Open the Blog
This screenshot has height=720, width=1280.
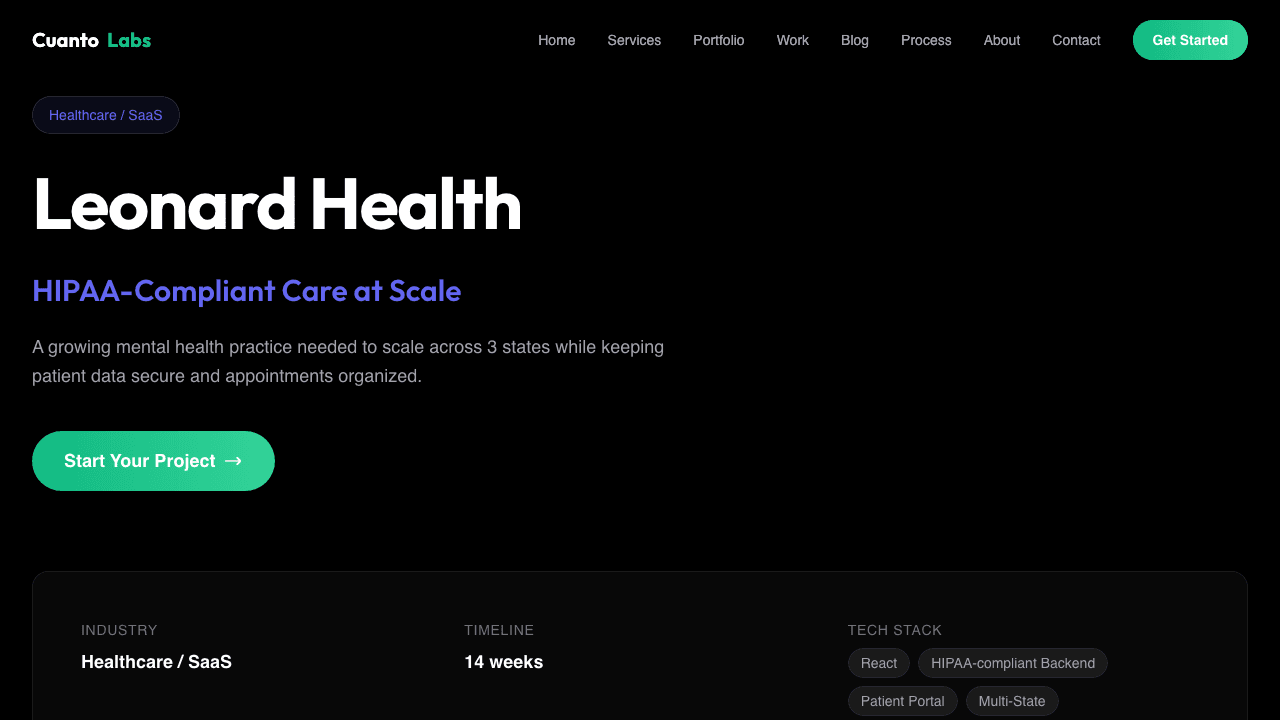[854, 40]
